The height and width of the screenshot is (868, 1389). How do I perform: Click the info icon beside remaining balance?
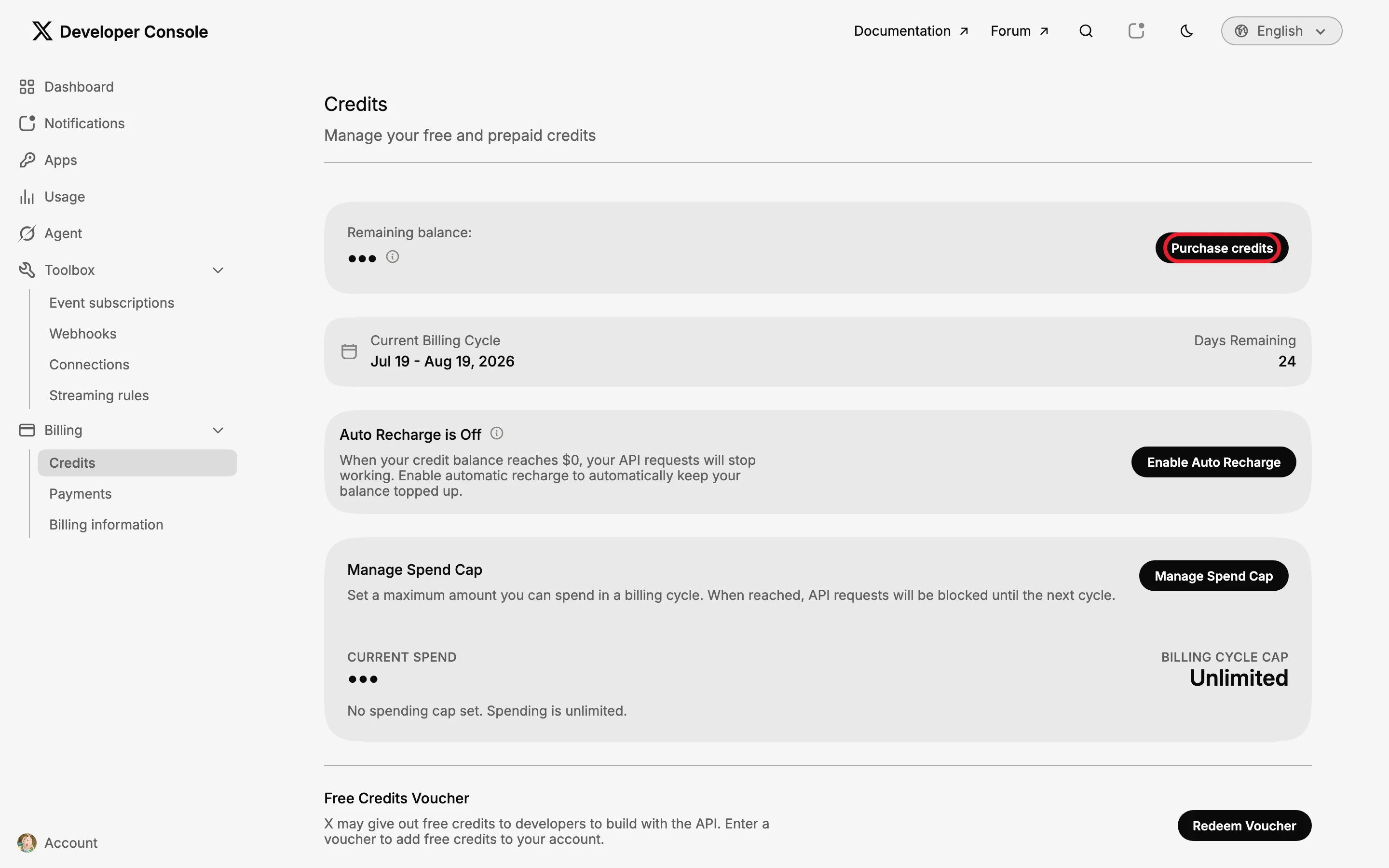click(392, 257)
